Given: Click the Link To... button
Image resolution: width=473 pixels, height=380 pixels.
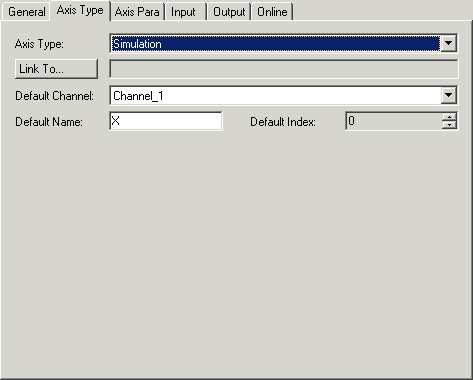Looking at the screenshot, I should (x=56, y=69).
